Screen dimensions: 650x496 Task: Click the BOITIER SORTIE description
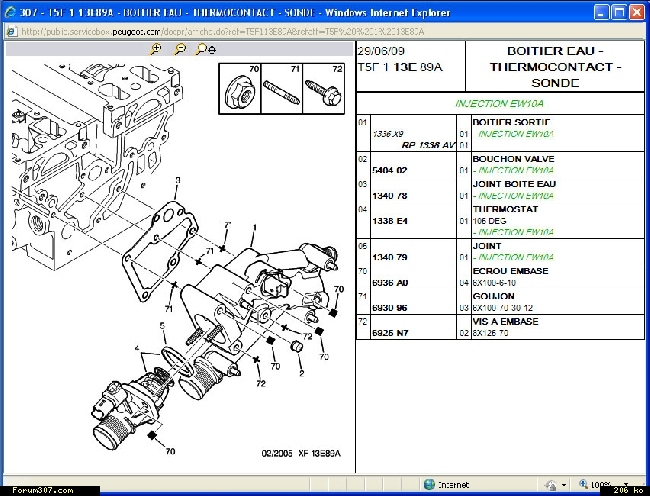pos(511,122)
